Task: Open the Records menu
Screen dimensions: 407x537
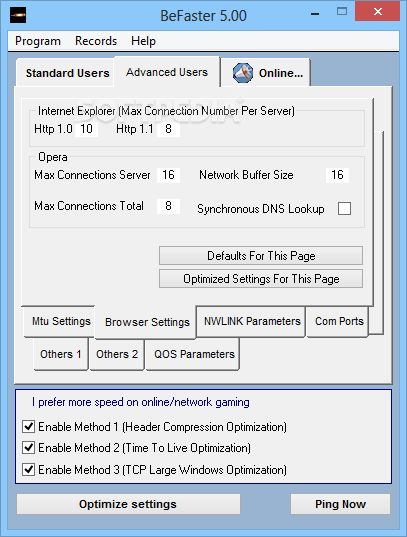Action: point(96,41)
